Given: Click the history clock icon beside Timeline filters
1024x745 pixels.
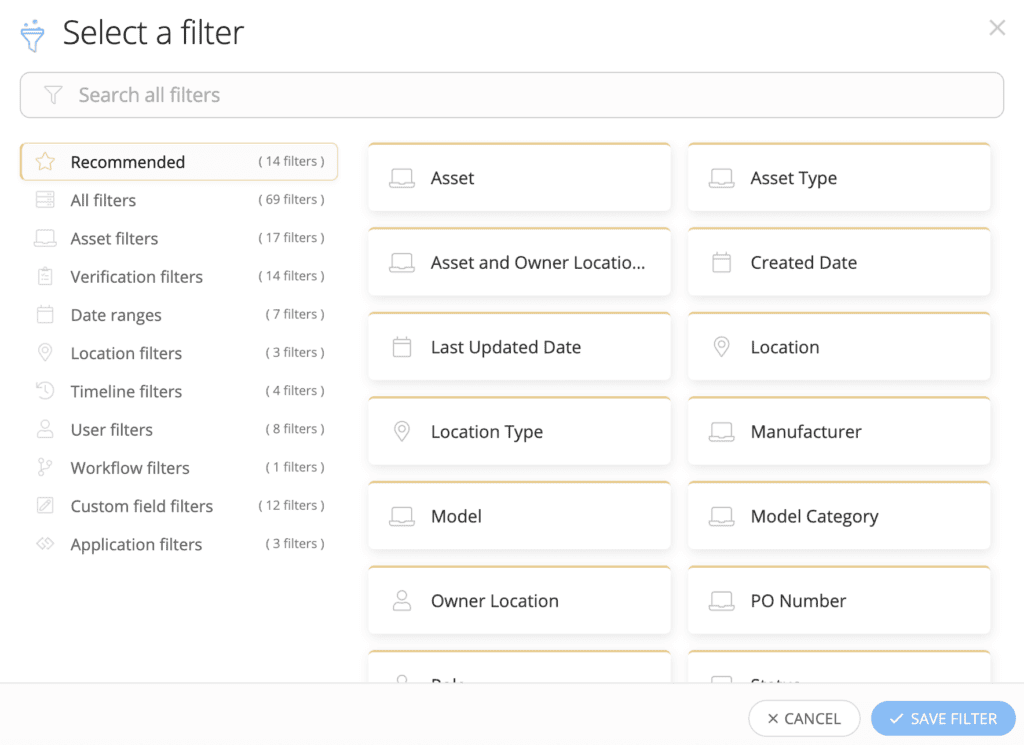Looking at the screenshot, I should [45, 391].
